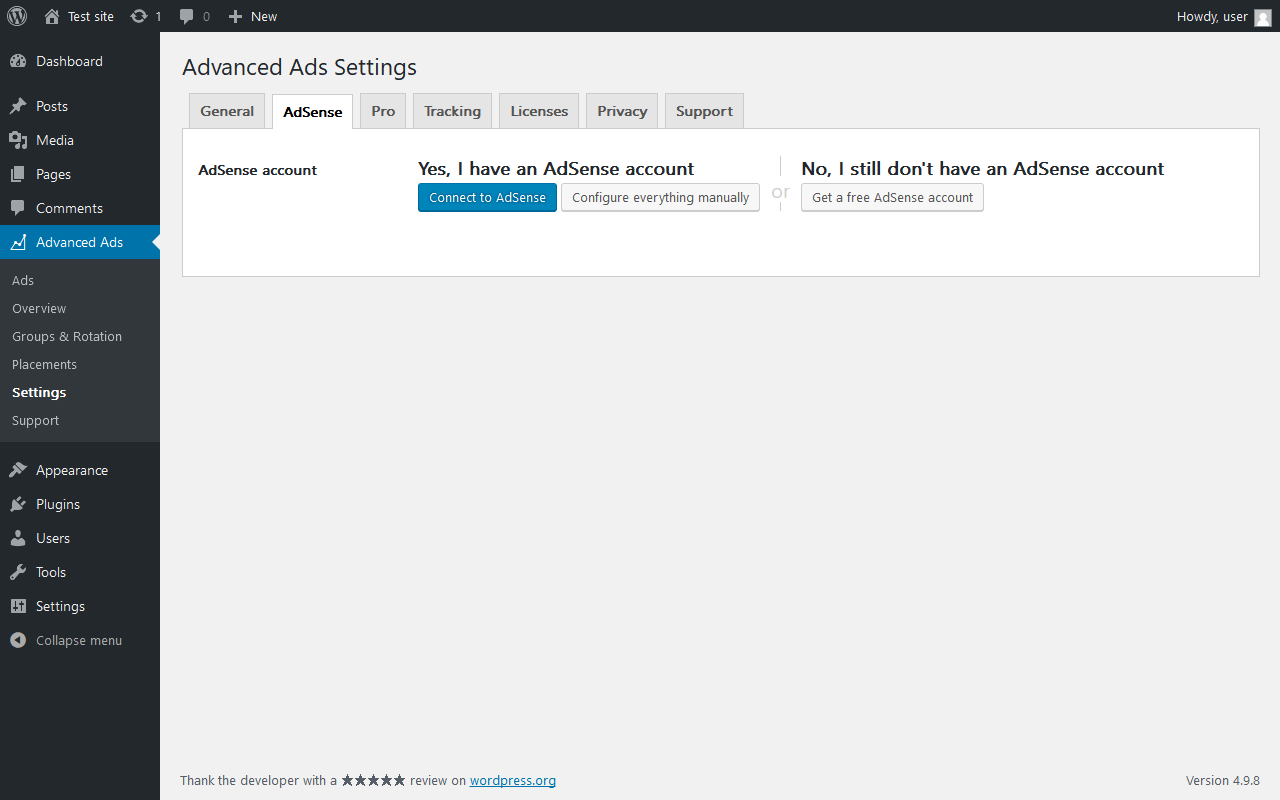Click the Posts pushpin icon
The width and height of the screenshot is (1280, 800).
tap(18, 106)
